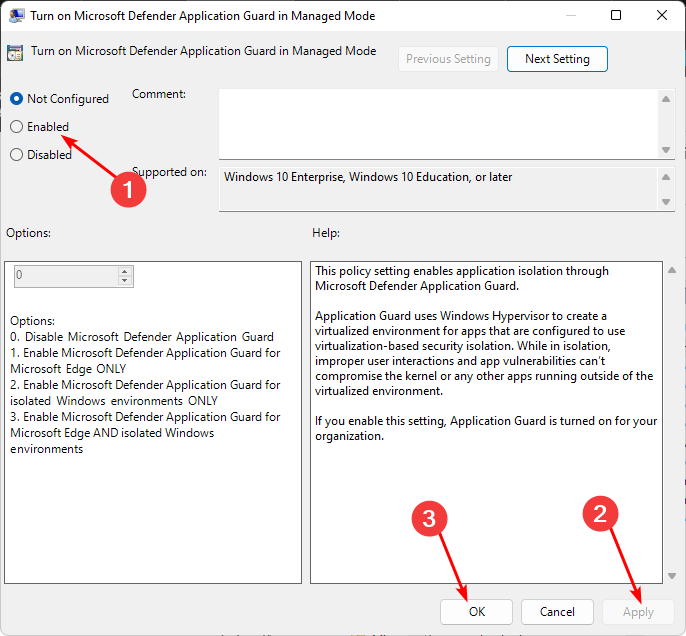Choose the Enabled radio button
This screenshot has width=686, height=636.
tap(16, 127)
